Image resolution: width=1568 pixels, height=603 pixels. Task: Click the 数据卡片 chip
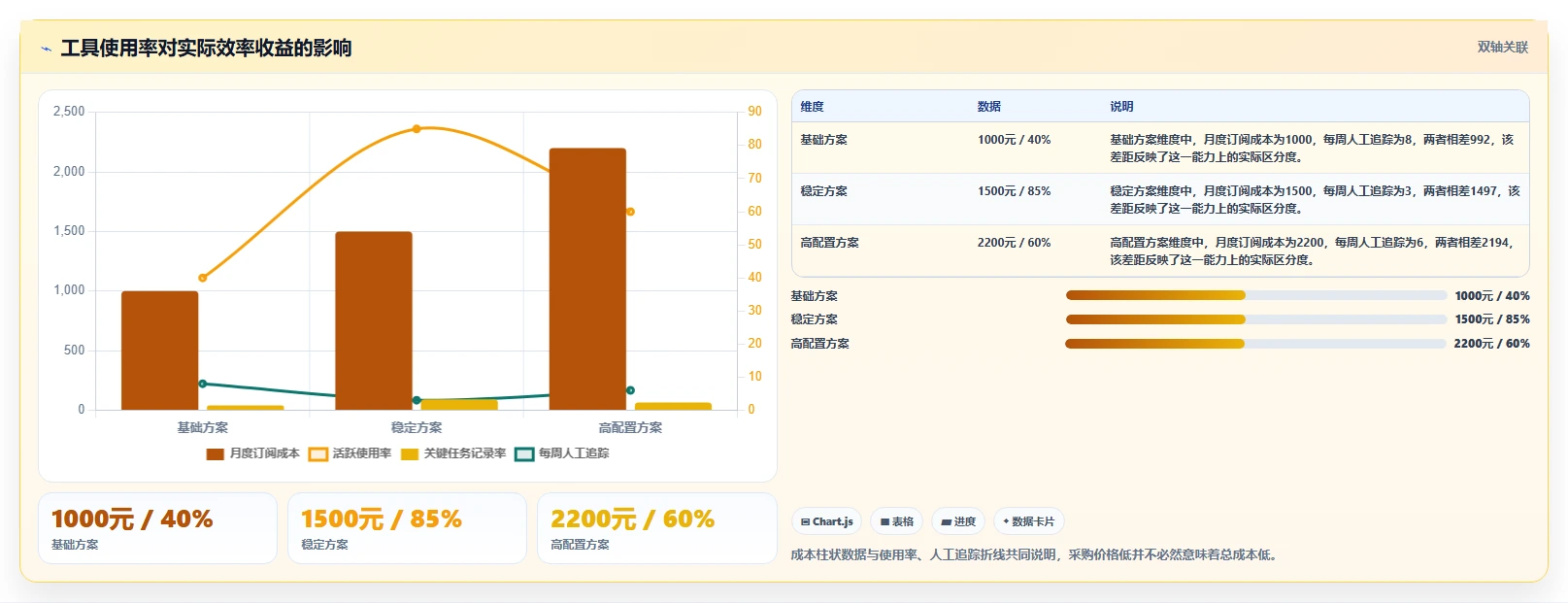point(1029,521)
